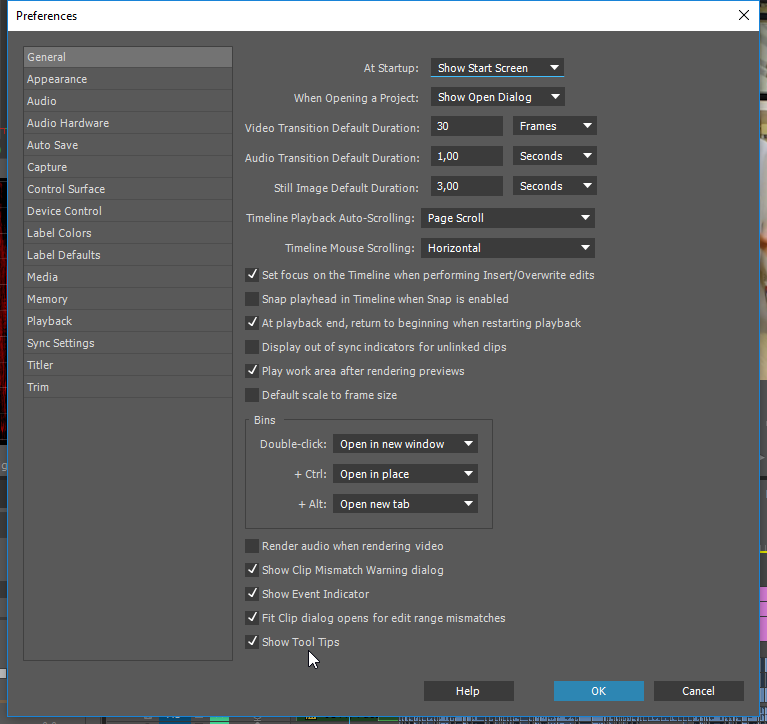The width and height of the screenshot is (767, 724).
Task: Toggle Fit Clip dialog opens checkbox
Action: [252, 618]
